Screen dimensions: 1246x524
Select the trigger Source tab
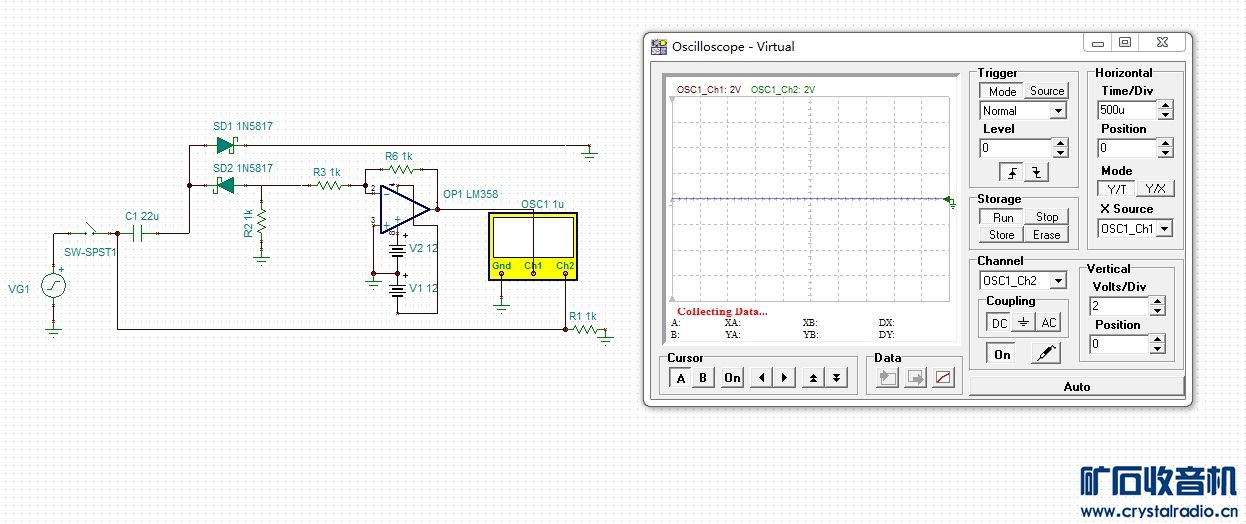(1046, 91)
